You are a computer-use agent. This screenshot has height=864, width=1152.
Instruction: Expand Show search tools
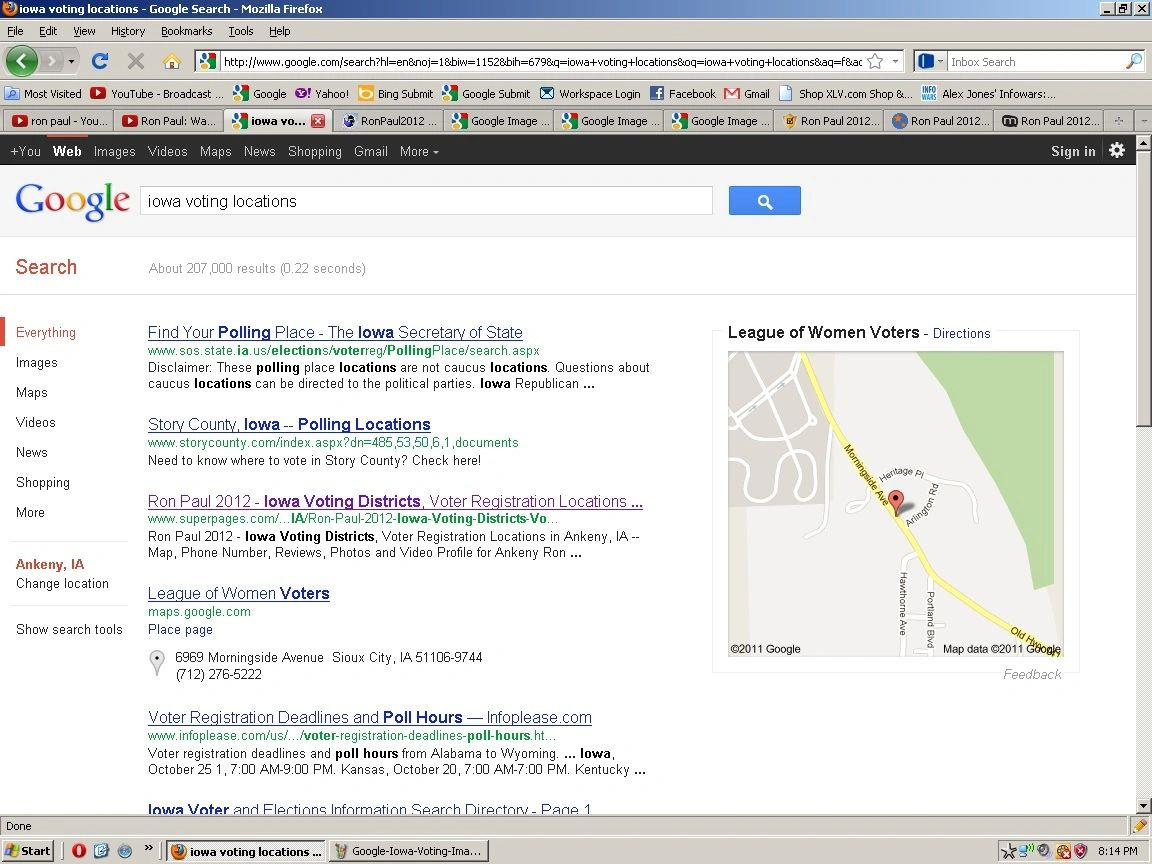(x=69, y=629)
